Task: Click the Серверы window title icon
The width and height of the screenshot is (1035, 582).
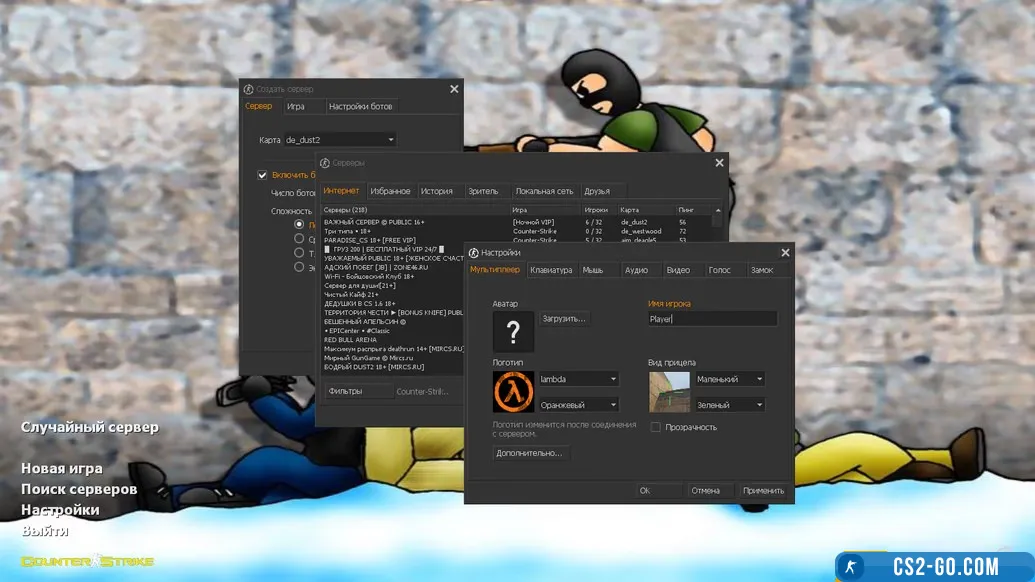Action: (325, 162)
